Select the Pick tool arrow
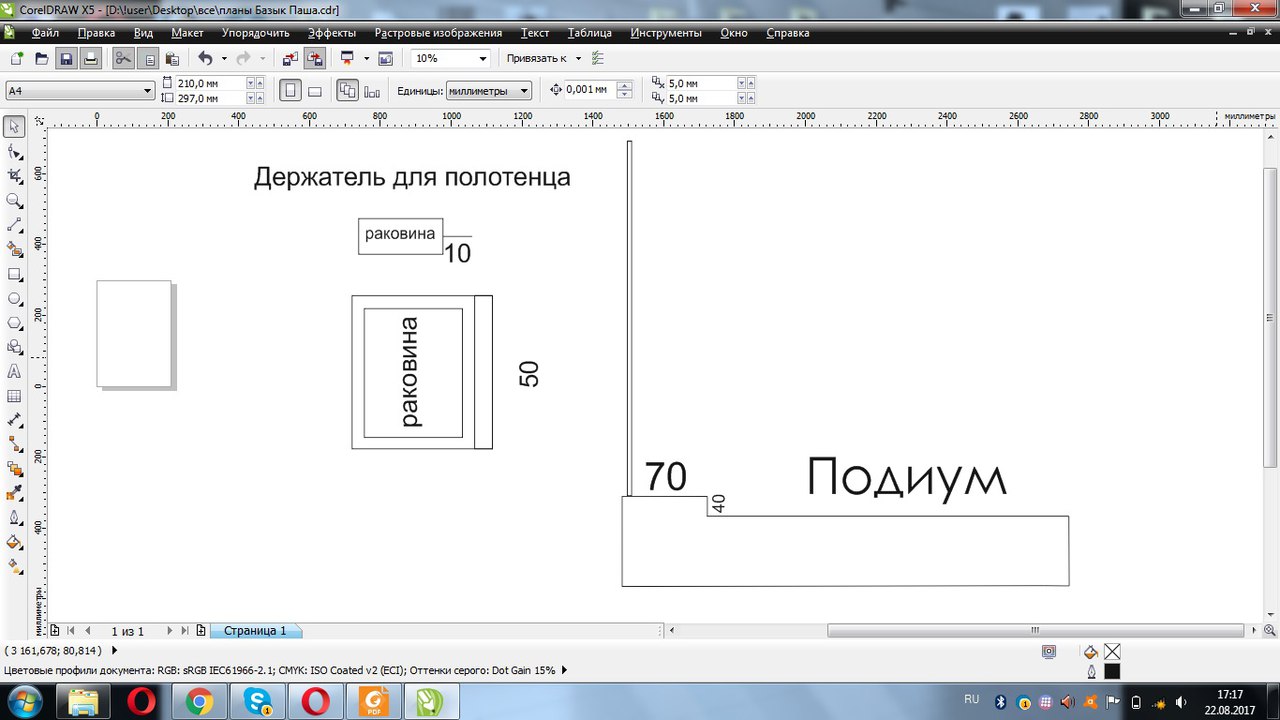This screenshot has width=1280, height=720. 14,127
